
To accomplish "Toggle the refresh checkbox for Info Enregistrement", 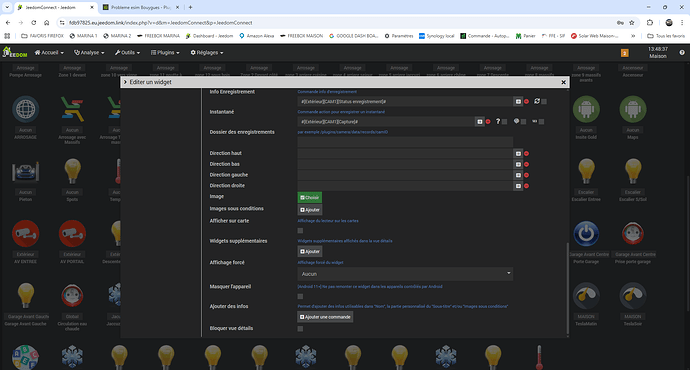I will [544, 102].
